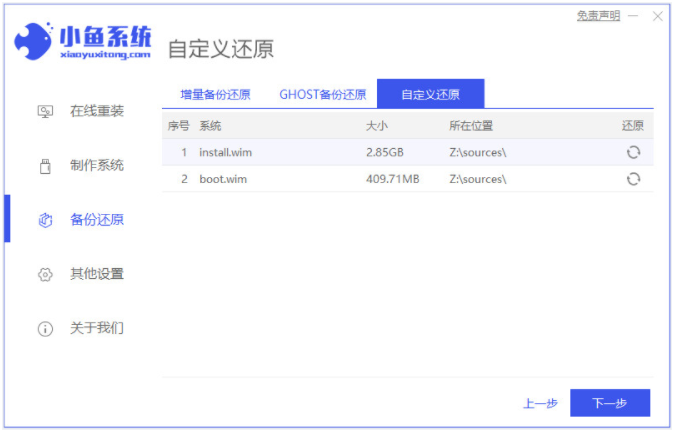Viewport: 674px width, 430px height.
Task: Click restore icon for boot.wim
Action: click(633, 179)
